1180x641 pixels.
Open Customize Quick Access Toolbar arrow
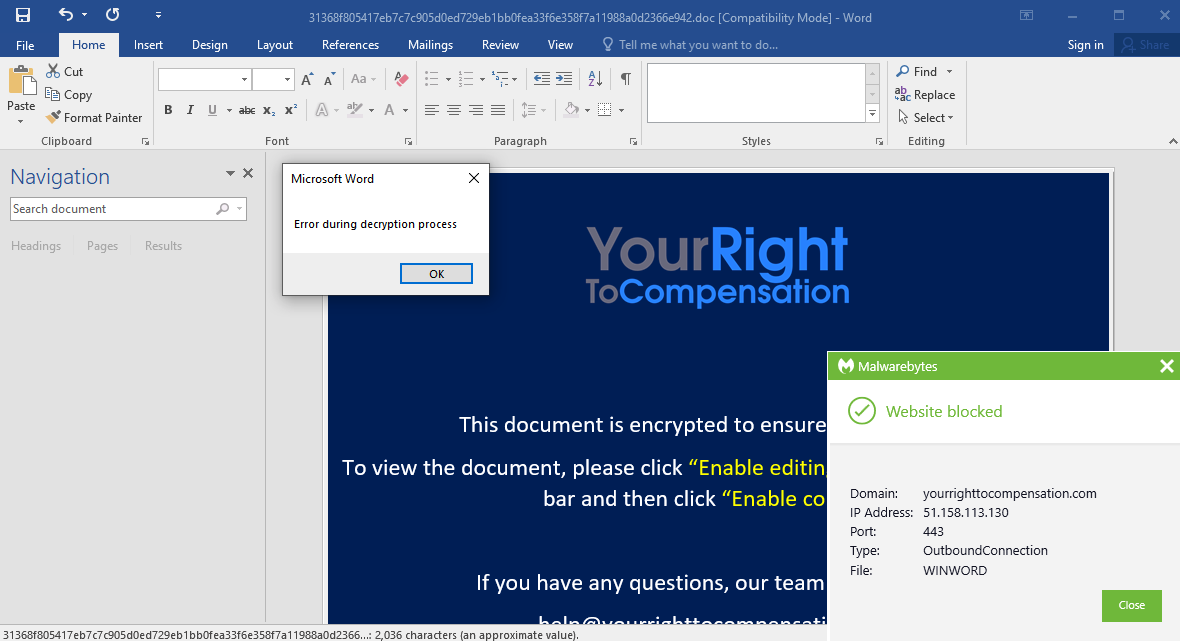[158, 15]
